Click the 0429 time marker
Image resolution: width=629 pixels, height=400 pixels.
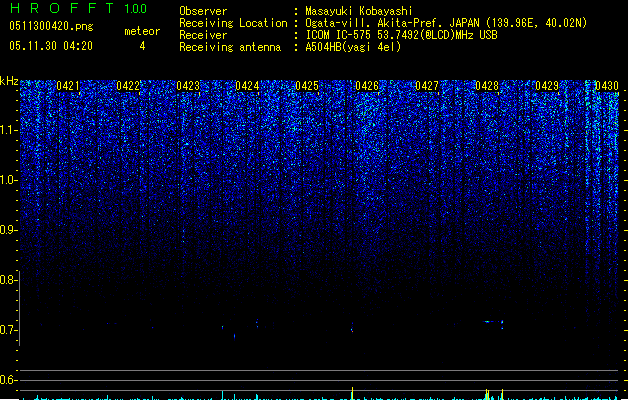point(547,86)
